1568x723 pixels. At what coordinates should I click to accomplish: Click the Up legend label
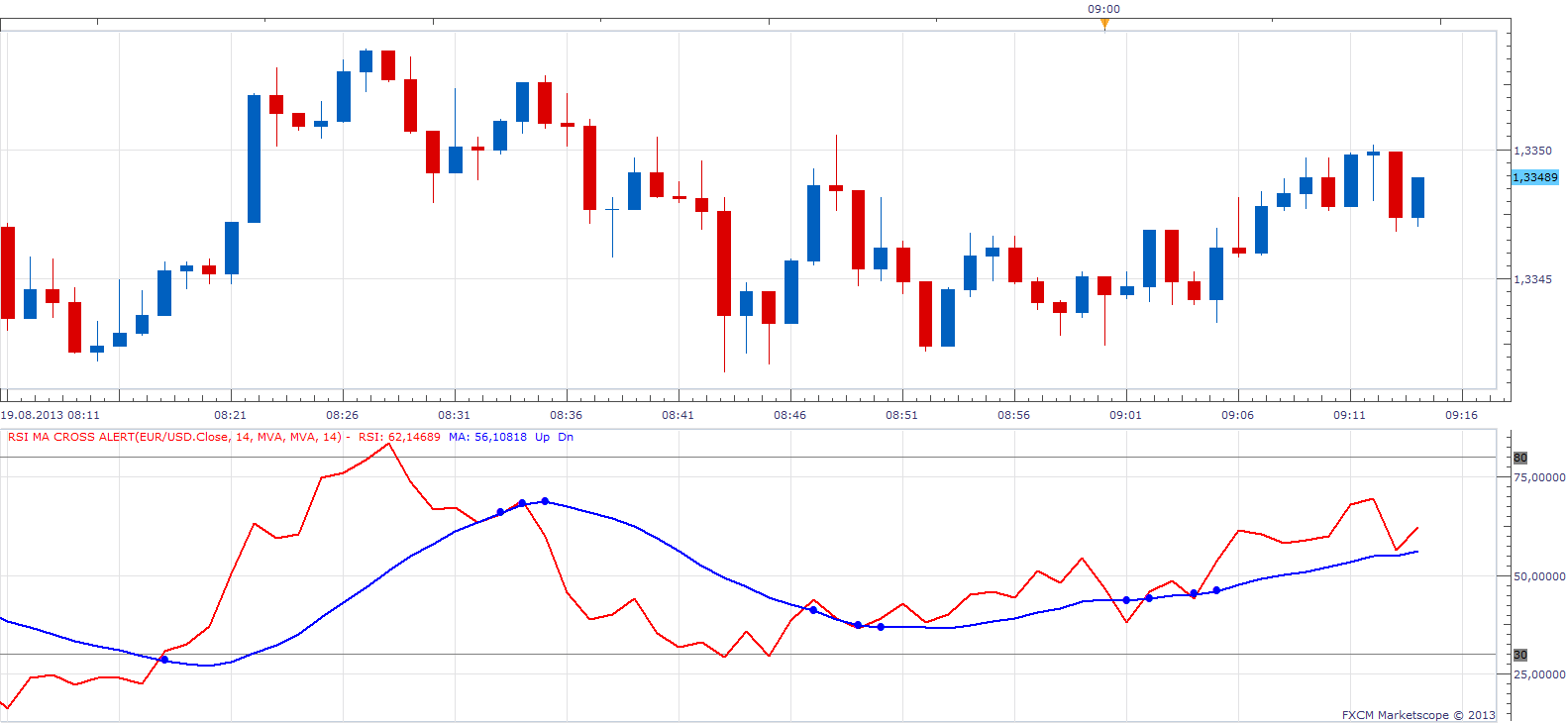click(542, 437)
